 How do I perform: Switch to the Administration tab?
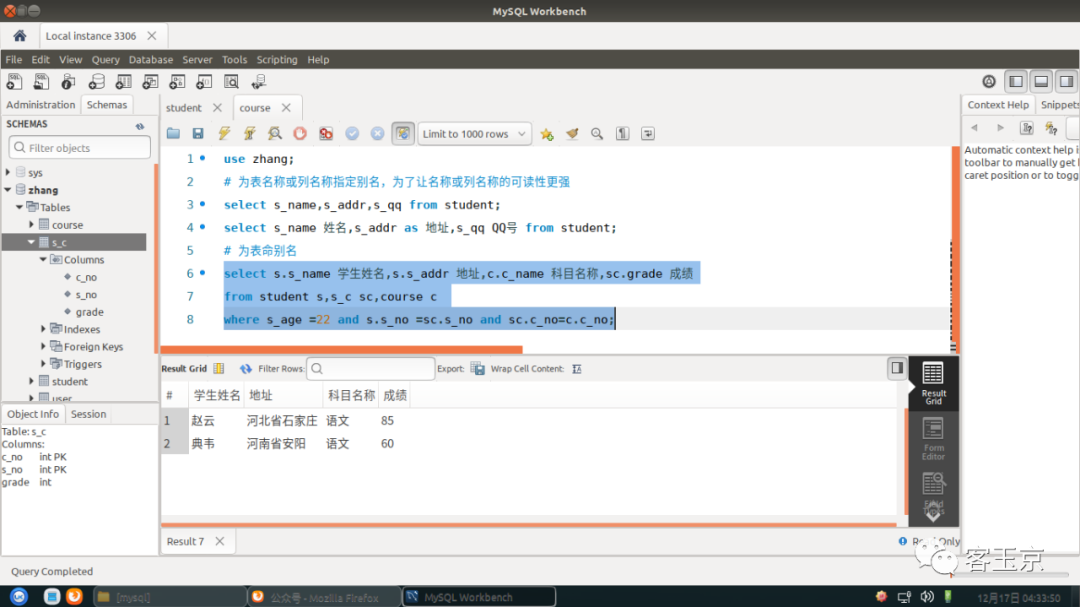(x=41, y=105)
